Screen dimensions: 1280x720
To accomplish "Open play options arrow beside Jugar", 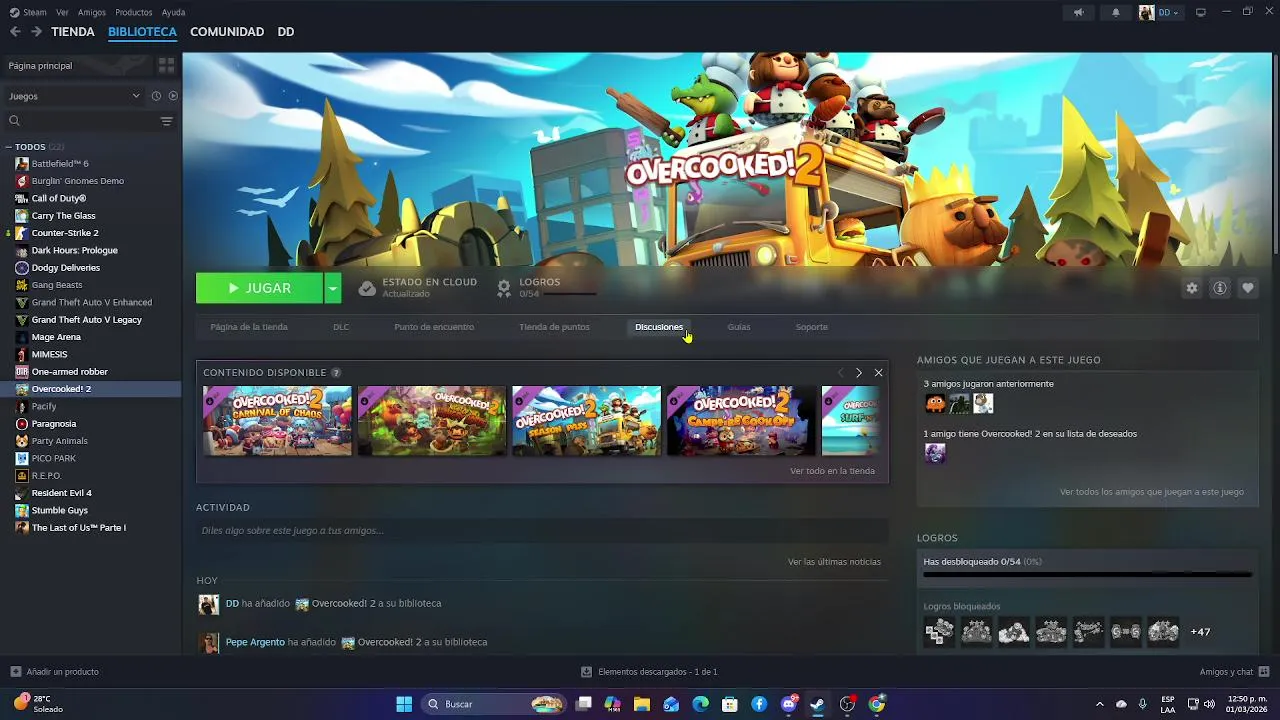I will (x=332, y=288).
